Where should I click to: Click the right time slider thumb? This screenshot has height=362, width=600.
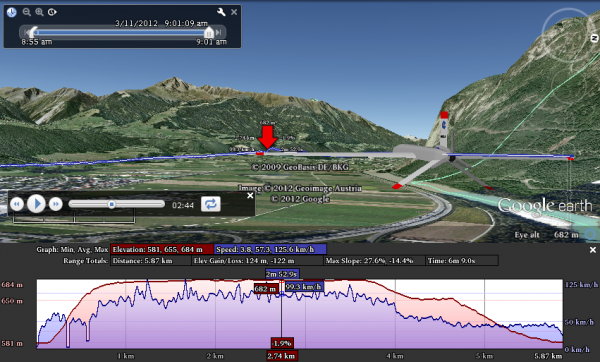pyautogui.click(x=209, y=32)
